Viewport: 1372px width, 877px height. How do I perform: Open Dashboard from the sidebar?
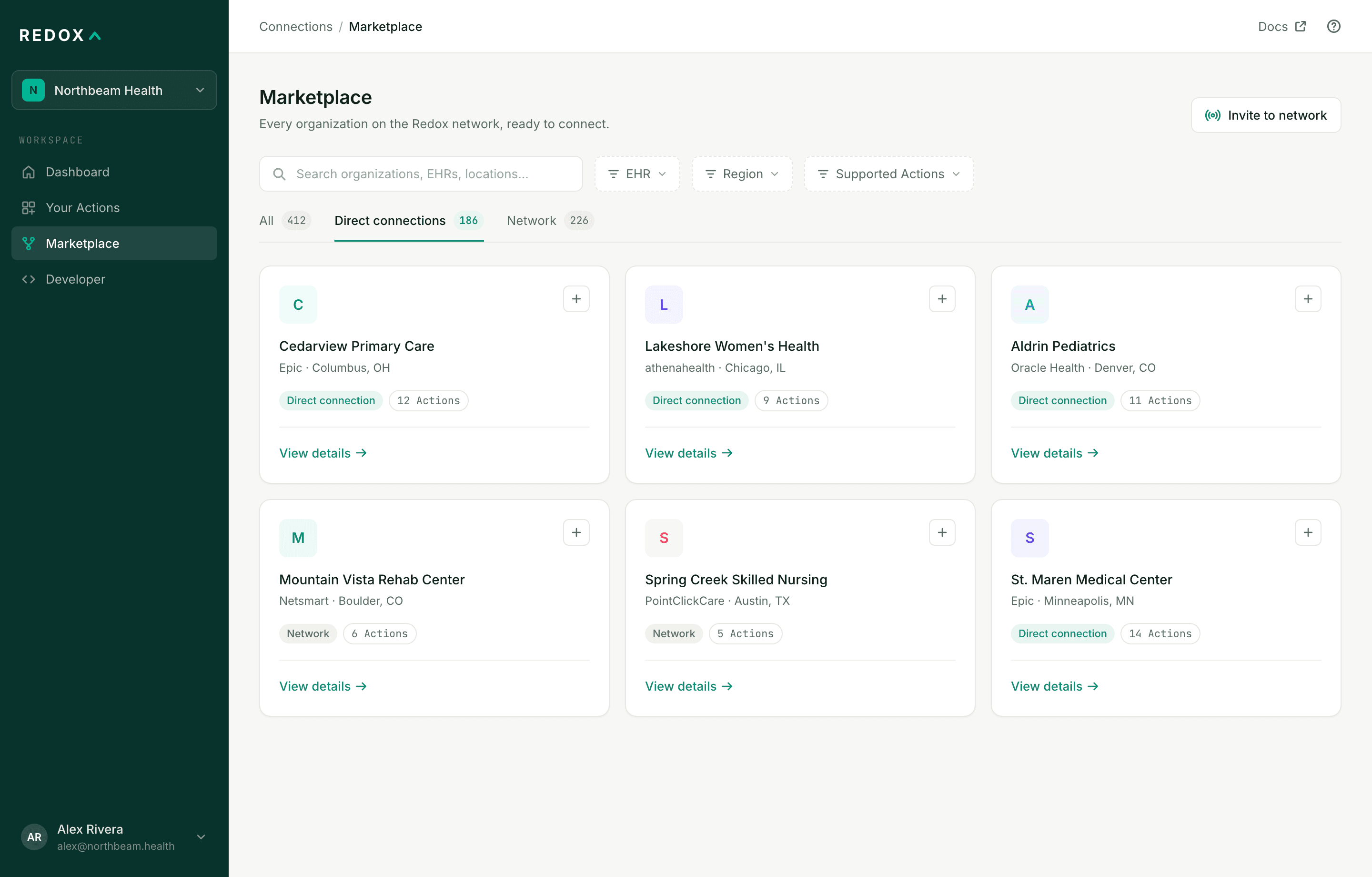click(114, 172)
